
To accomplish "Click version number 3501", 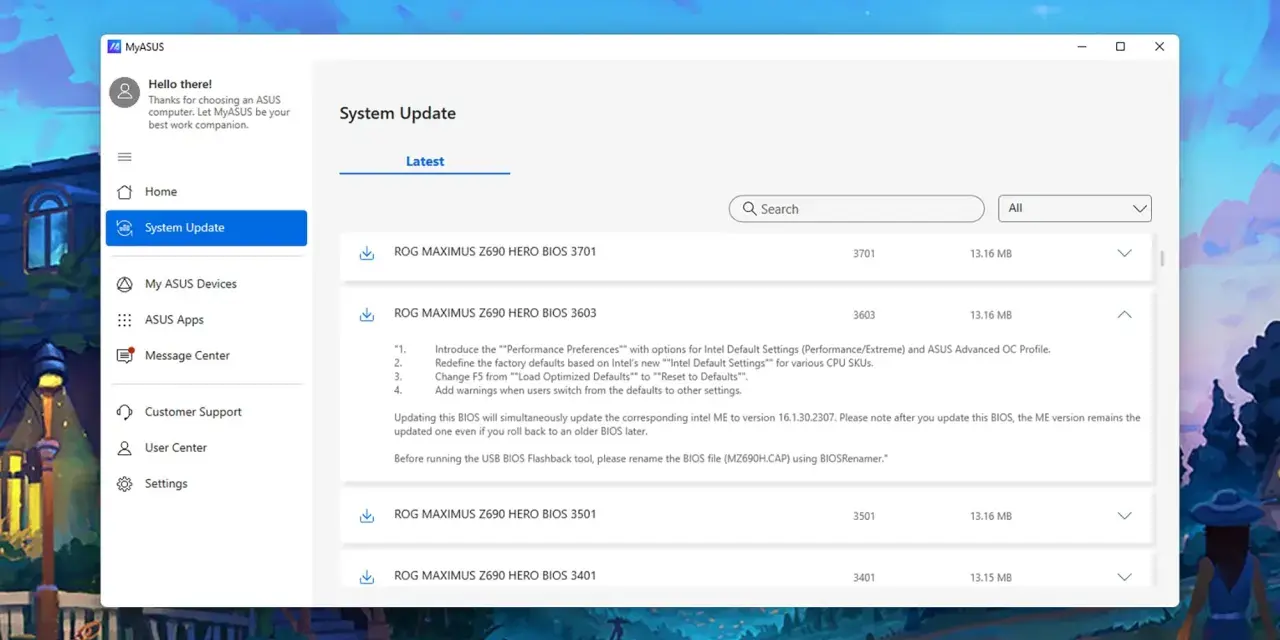I will 864,517.
